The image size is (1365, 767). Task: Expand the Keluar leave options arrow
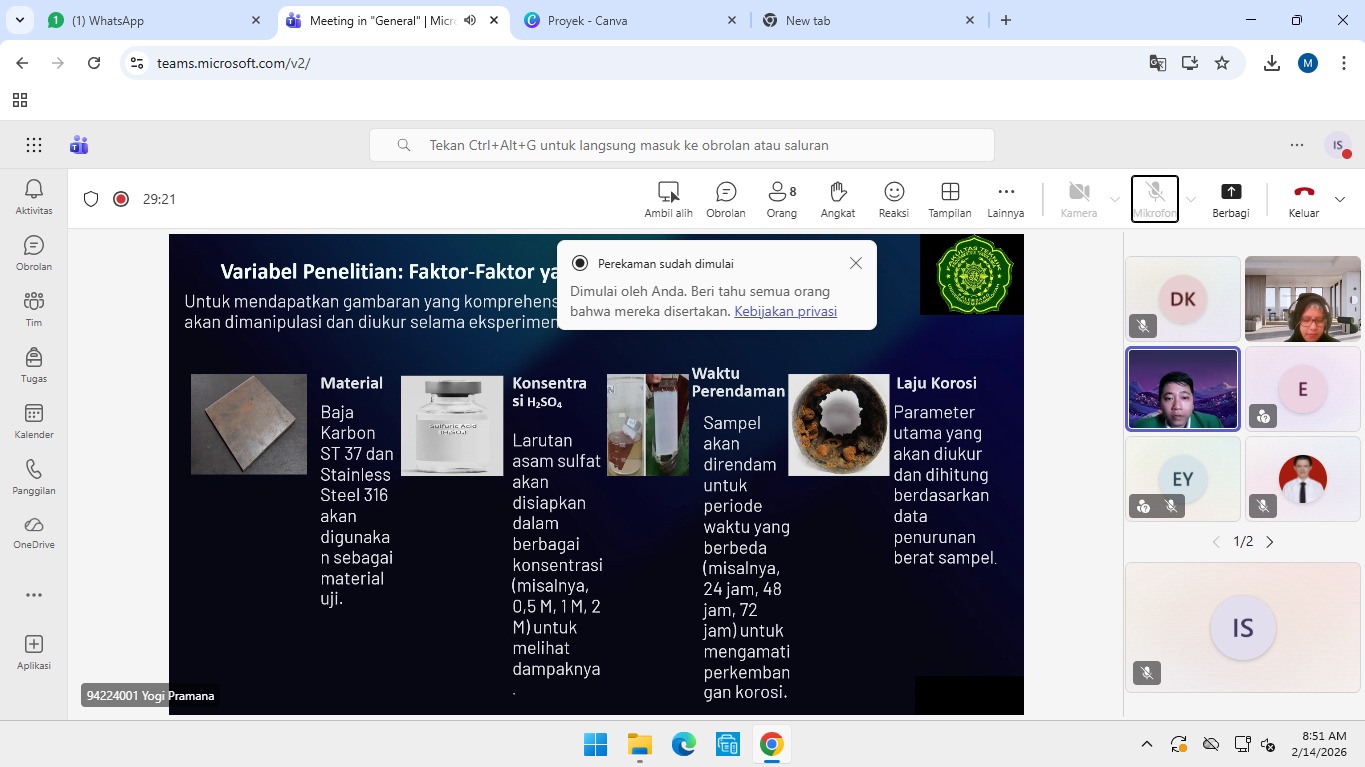1340,199
